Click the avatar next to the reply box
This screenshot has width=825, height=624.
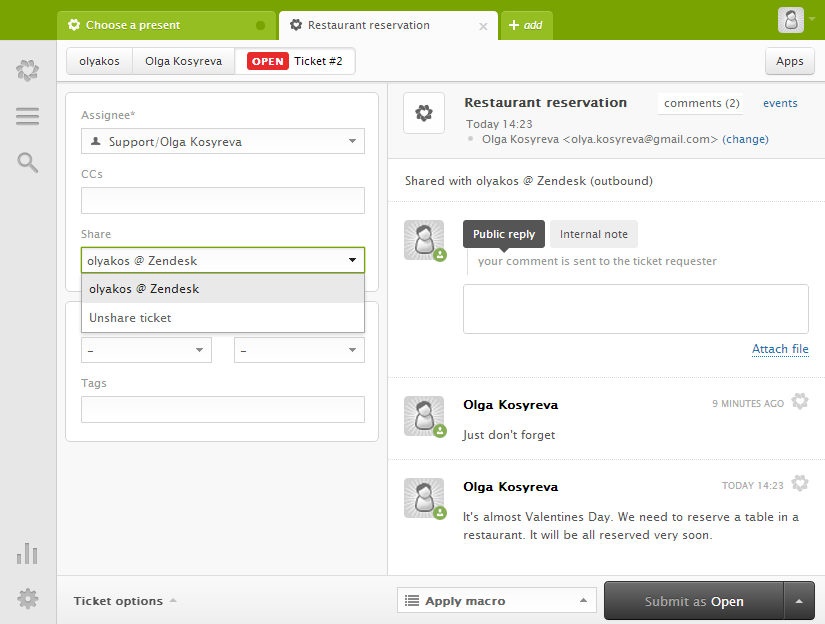tap(424, 240)
